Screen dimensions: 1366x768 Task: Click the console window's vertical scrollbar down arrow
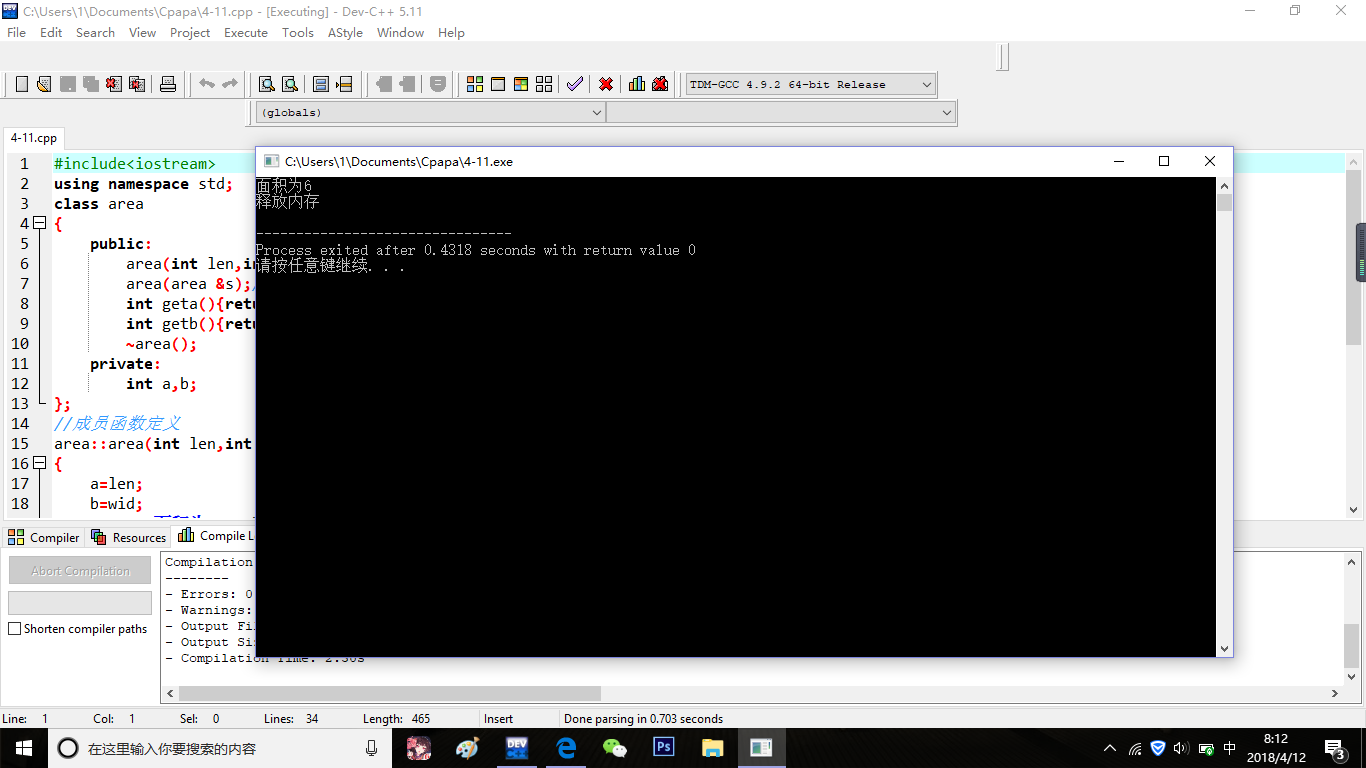click(1225, 649)
